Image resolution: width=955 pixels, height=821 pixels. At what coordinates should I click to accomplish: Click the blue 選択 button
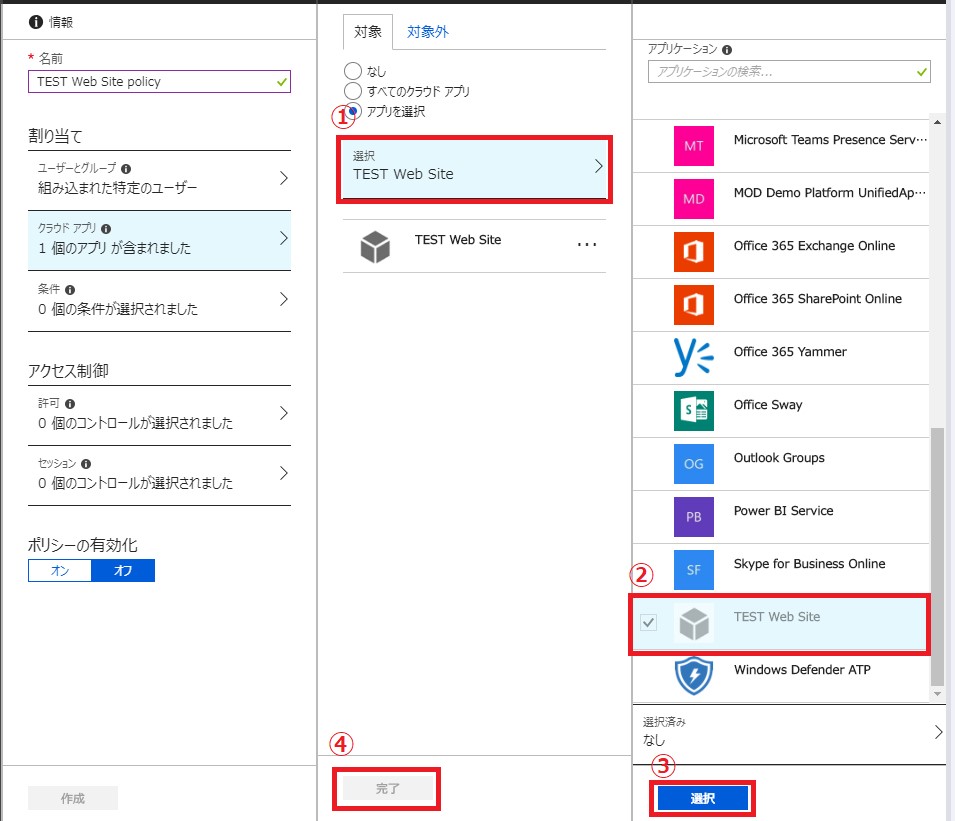coord(703,798)
